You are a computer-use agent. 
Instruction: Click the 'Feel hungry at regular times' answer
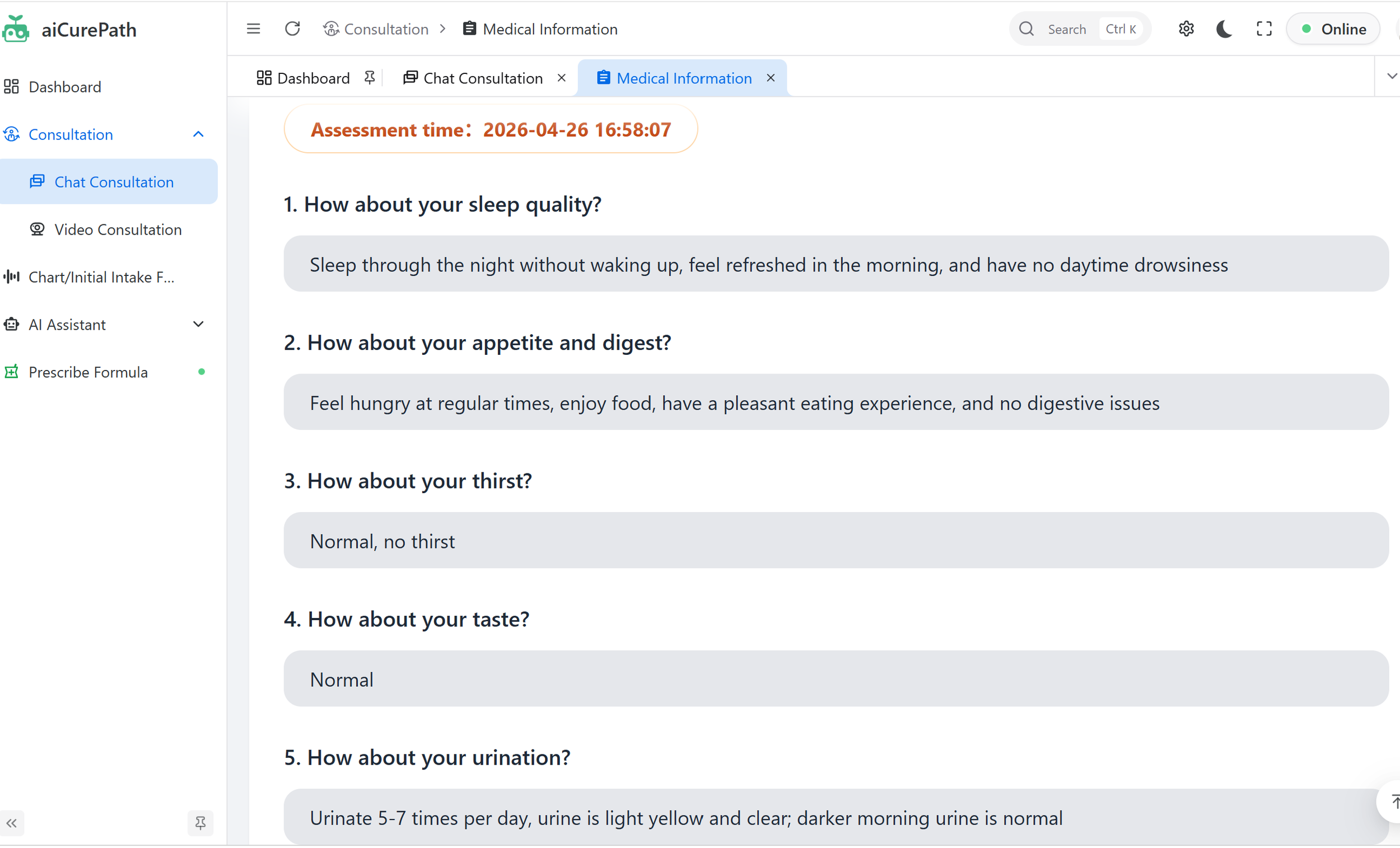(837, 402)
